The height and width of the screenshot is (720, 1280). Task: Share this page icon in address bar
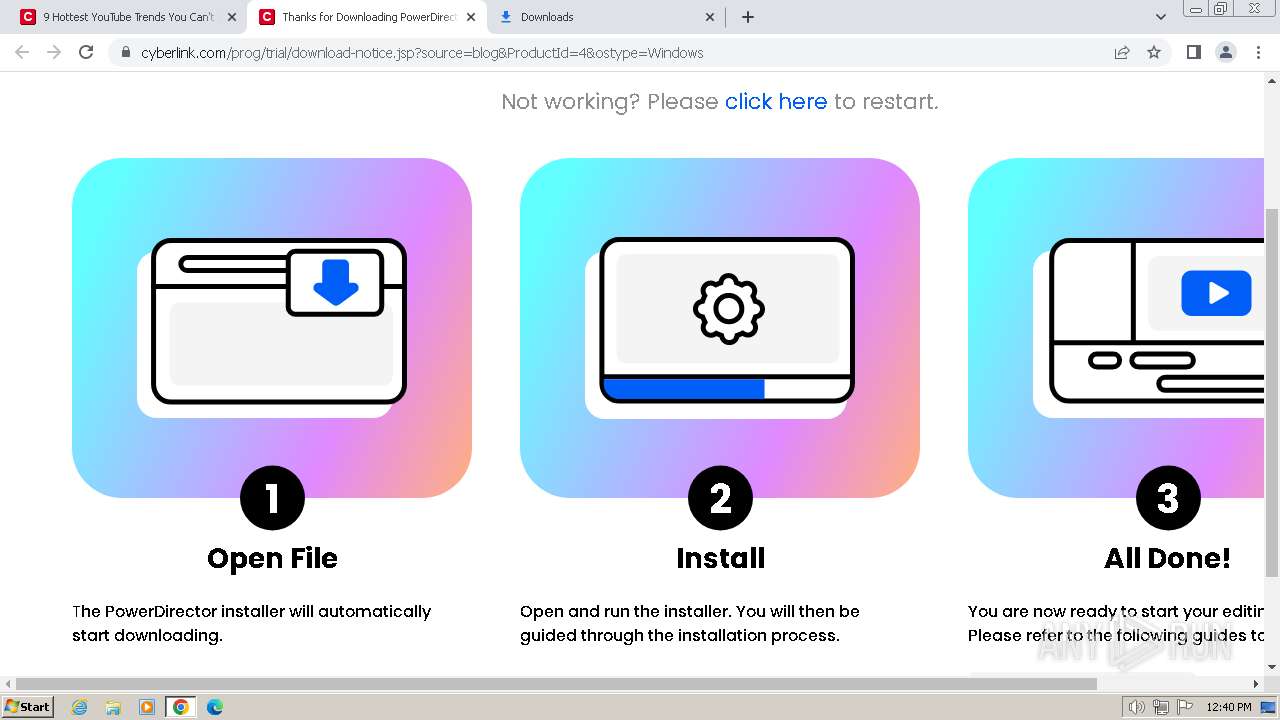pyautogui.click(x=1122, y=53)
